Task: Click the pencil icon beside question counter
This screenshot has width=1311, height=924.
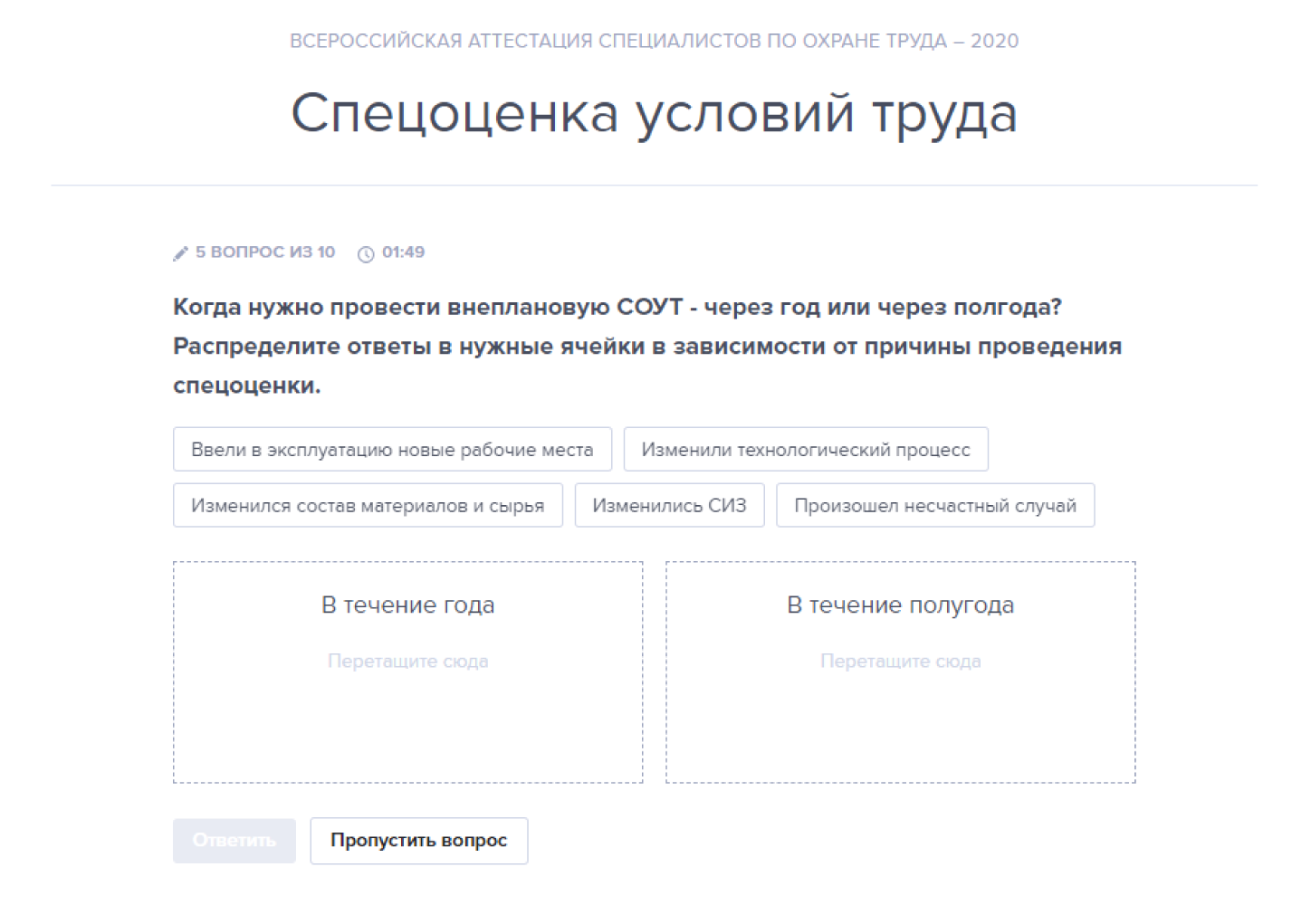Action: click(180, 253)
